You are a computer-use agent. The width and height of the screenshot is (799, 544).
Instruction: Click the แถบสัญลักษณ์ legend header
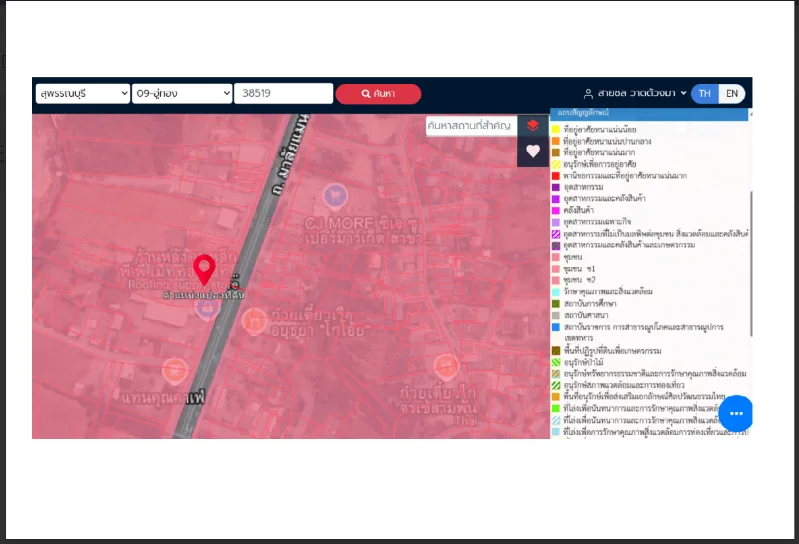pos(649,113)
